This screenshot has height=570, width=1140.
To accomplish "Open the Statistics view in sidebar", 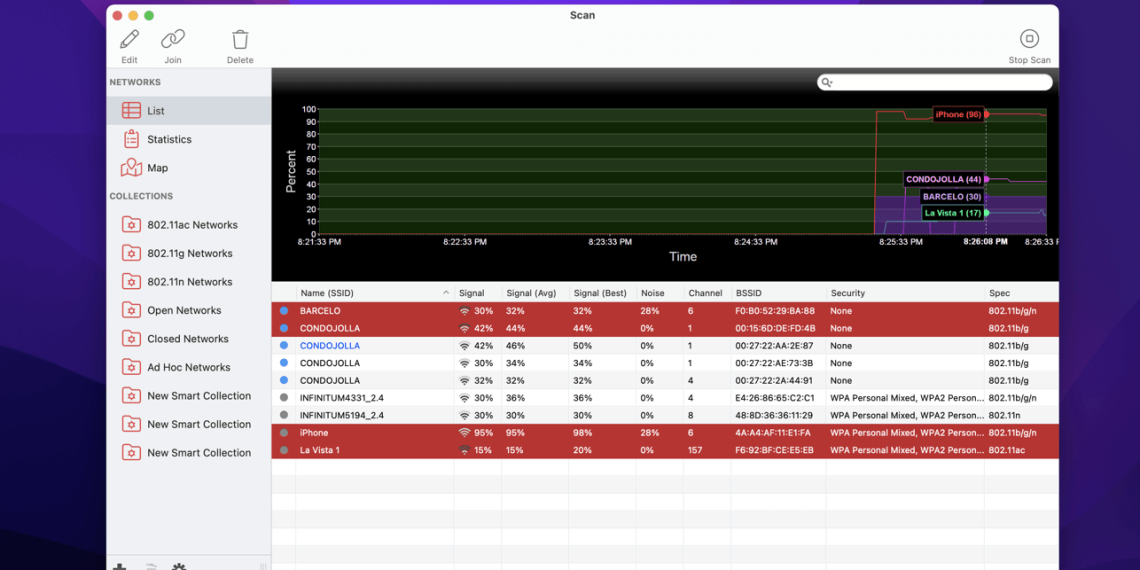I will [x=168, y=140].
